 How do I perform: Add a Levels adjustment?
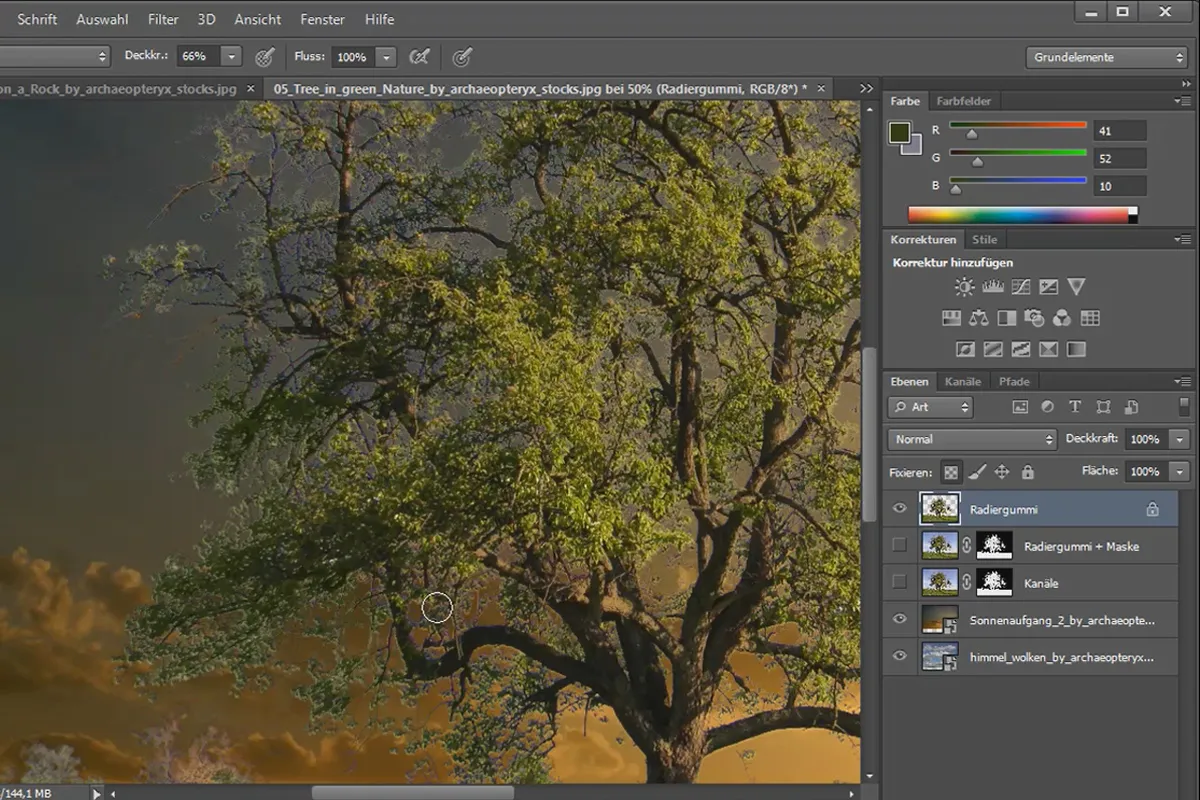pos(992,287)
